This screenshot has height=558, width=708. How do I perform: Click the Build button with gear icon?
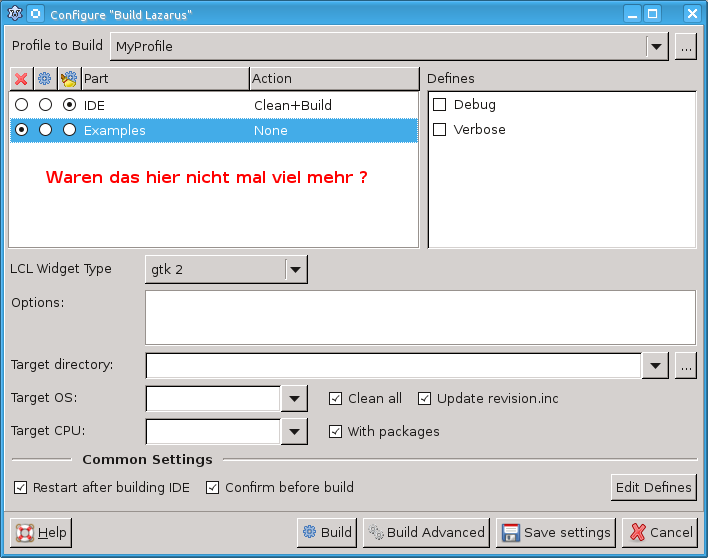coord(327,532)
